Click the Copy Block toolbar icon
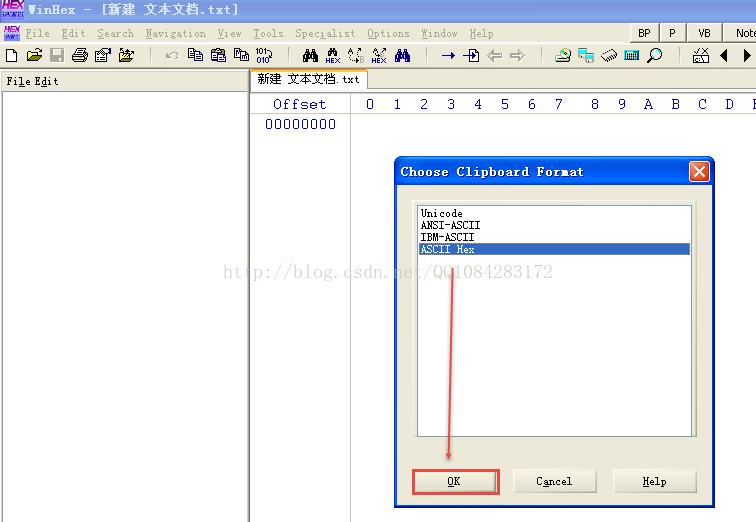Screen dimensions: 756x522 click(x=195, y=55)
